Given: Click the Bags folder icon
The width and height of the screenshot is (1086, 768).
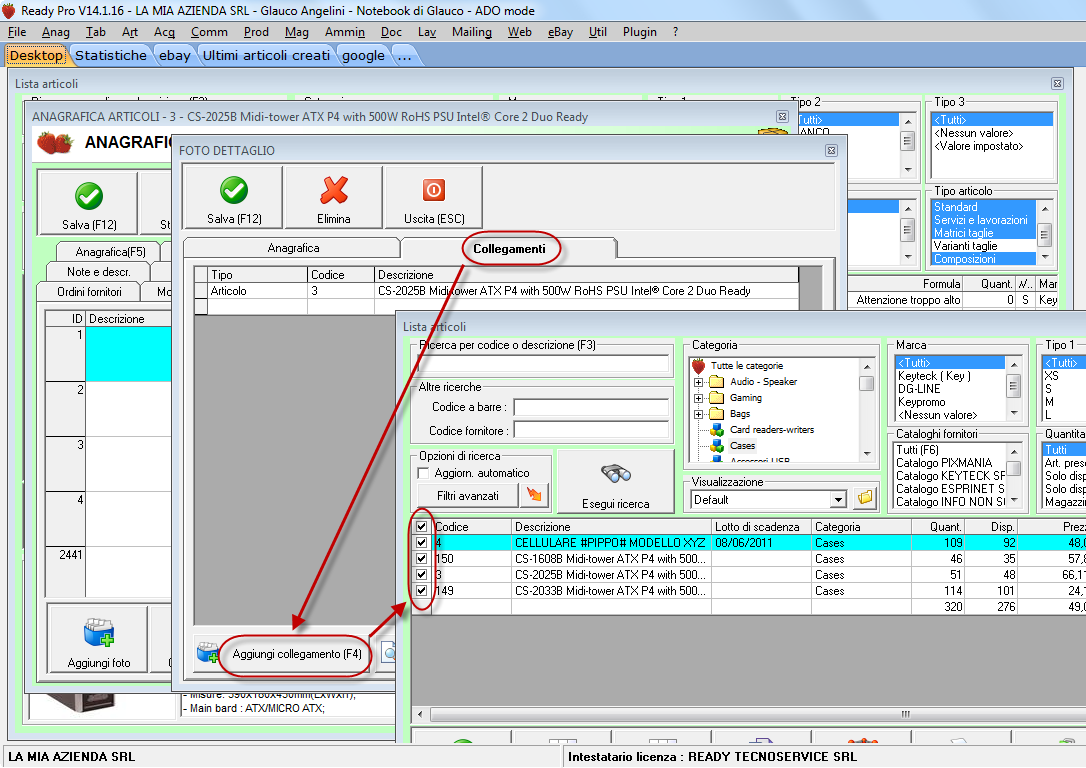Looking at the screenshot, I should click(717, 413).
